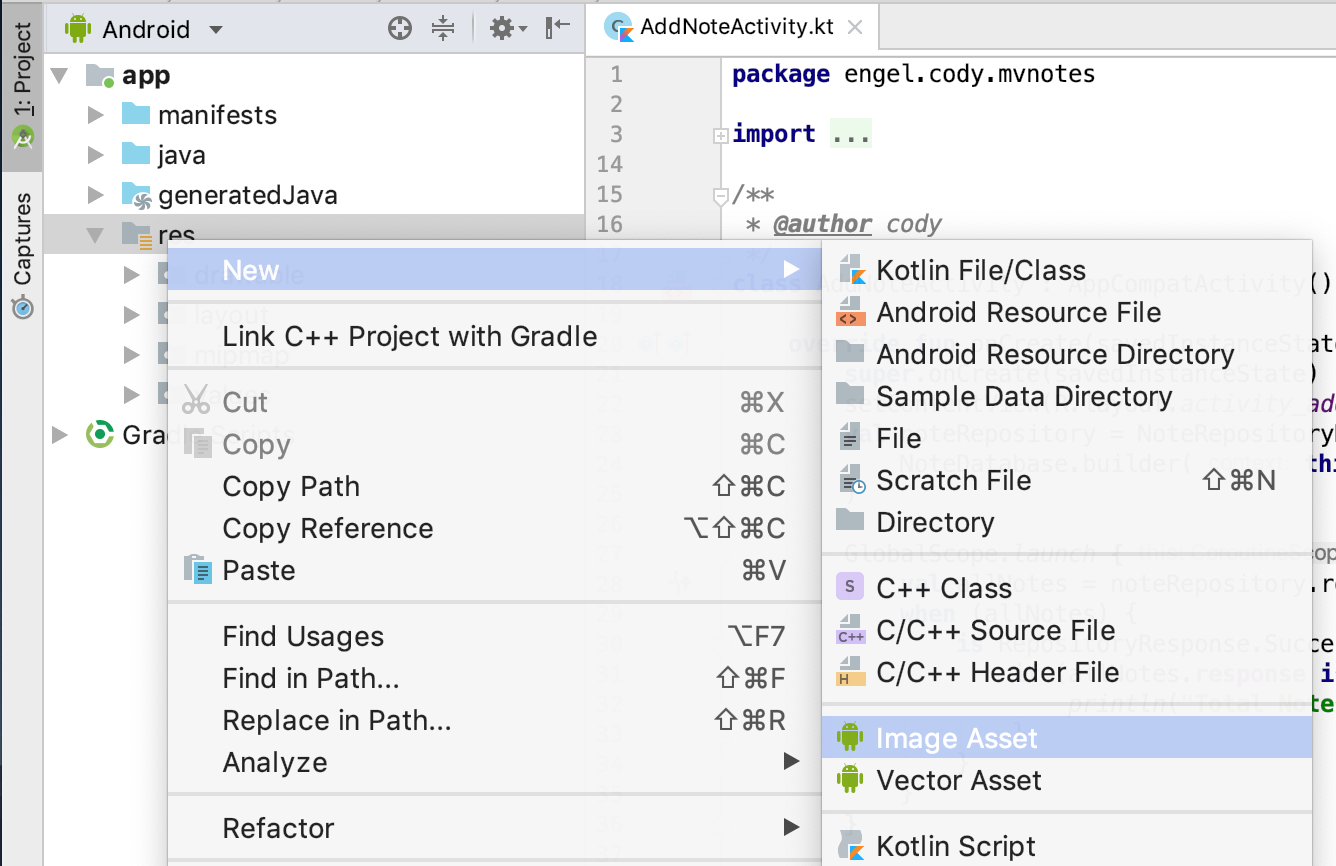Screen dimensions: 1336x866
Task: Expand the manifests folder
Action: [96, 115]
